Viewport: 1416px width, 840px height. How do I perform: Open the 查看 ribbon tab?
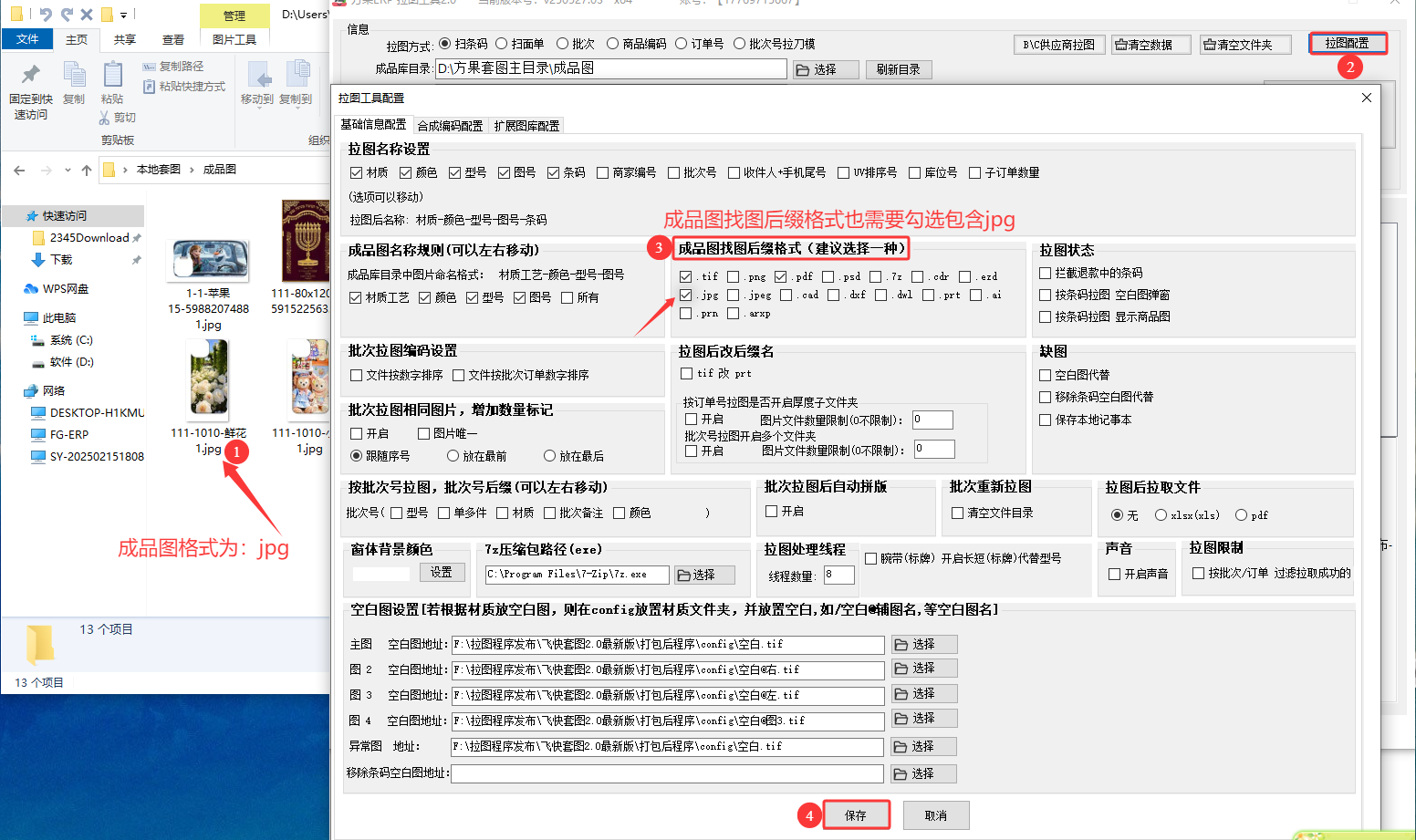click(173, 39)
